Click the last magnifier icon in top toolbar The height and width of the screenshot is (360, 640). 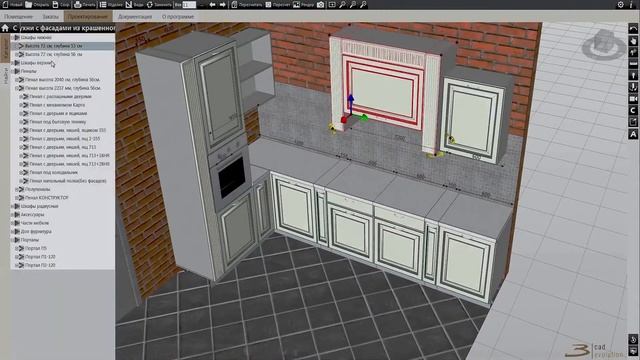coord(363,4)
